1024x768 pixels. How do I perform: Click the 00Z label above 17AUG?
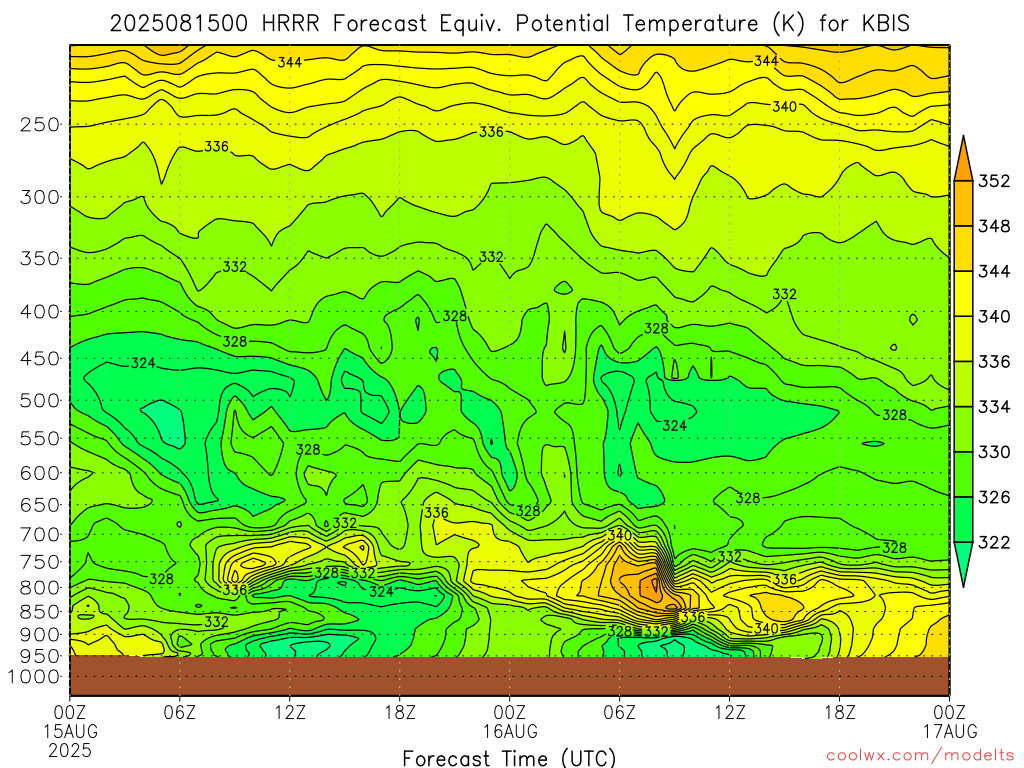click(950, 712)
